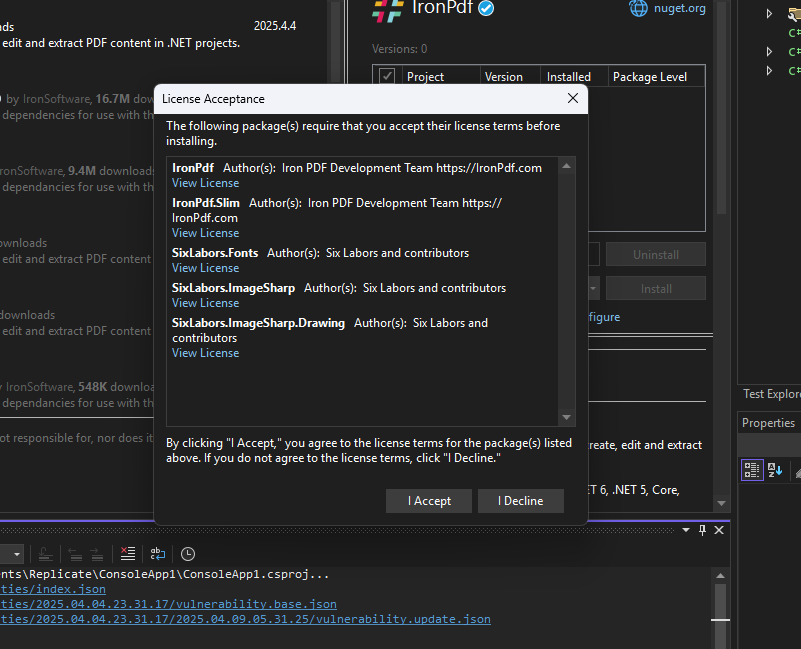Toggle the select-all projects checkbox
Screen dimensions: 801x649
[387, 77]
